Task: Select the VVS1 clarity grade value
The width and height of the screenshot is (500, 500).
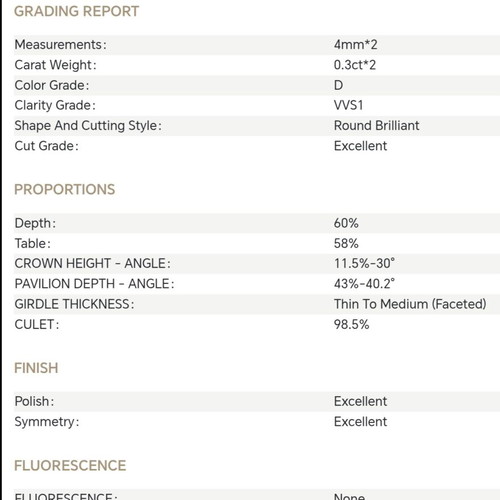Action: 348,105
